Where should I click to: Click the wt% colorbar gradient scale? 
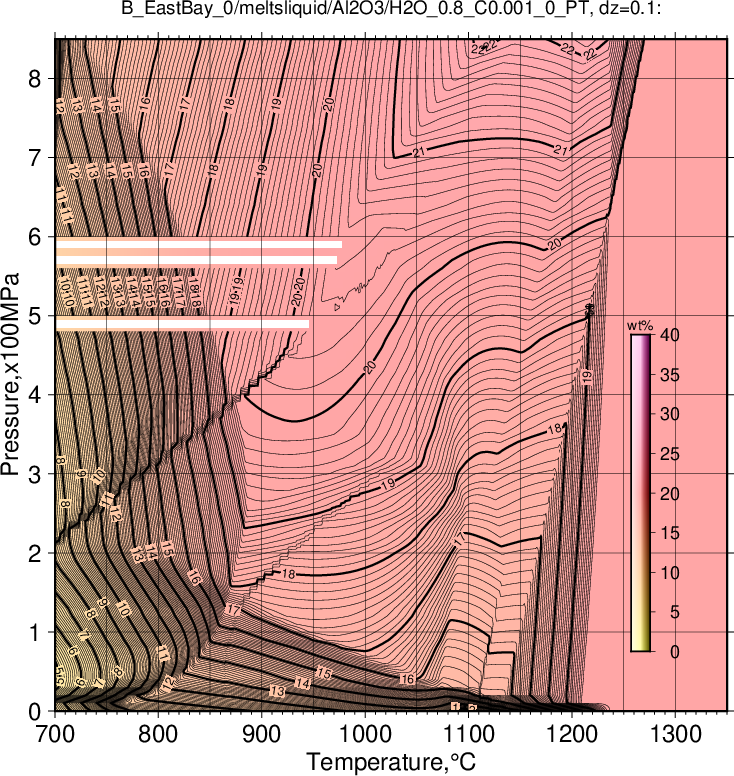[640, 493]
